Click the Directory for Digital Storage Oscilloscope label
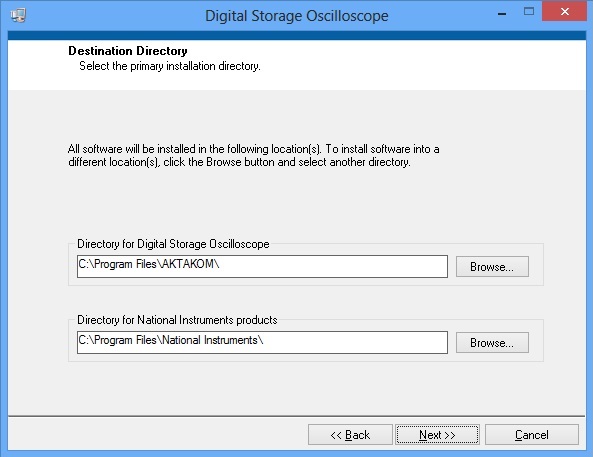This screenshot has height=457, width=593. [173, 244]
